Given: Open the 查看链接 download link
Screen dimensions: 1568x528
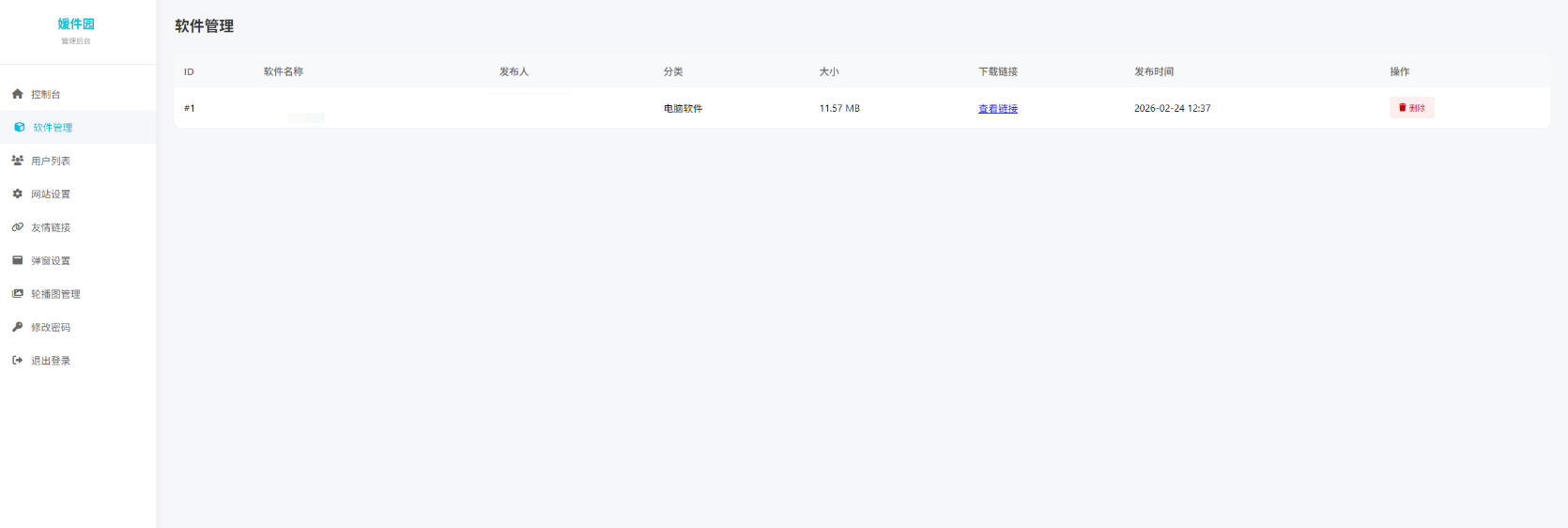Looking at the screenshot, I should [997, 109].
